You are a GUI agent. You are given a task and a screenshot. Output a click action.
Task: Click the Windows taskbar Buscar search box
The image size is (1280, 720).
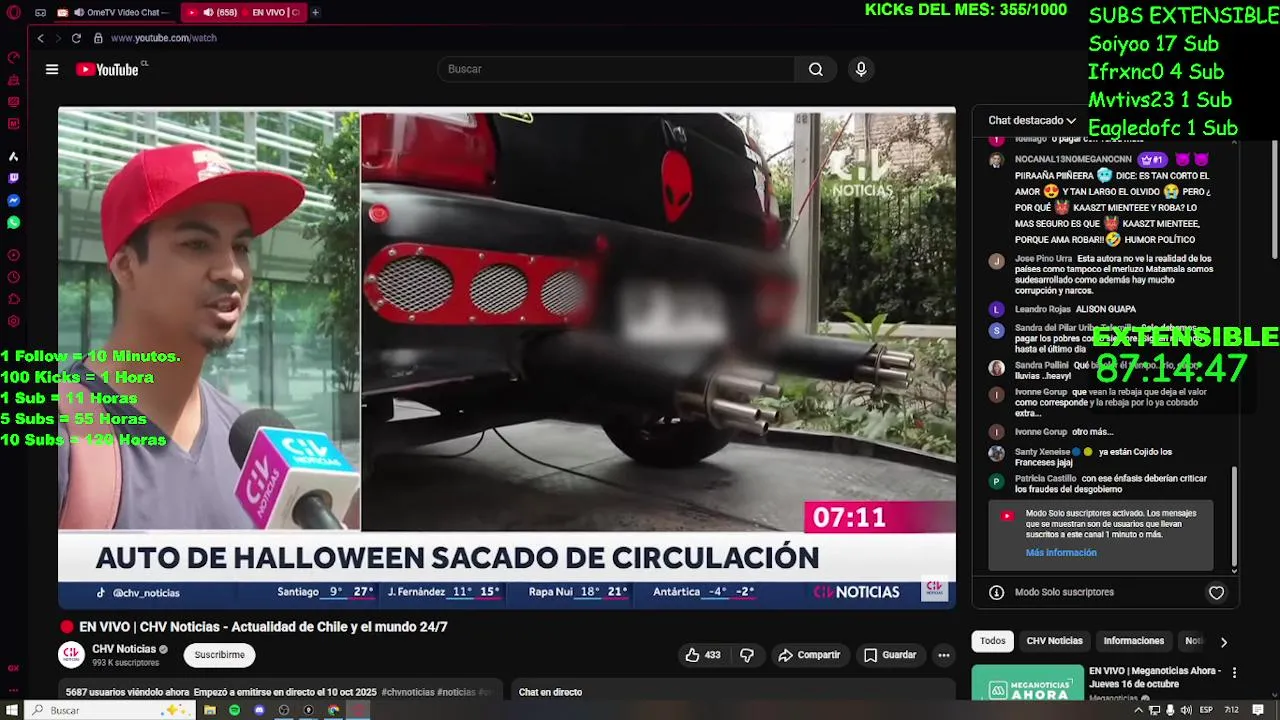coord(110,710)
